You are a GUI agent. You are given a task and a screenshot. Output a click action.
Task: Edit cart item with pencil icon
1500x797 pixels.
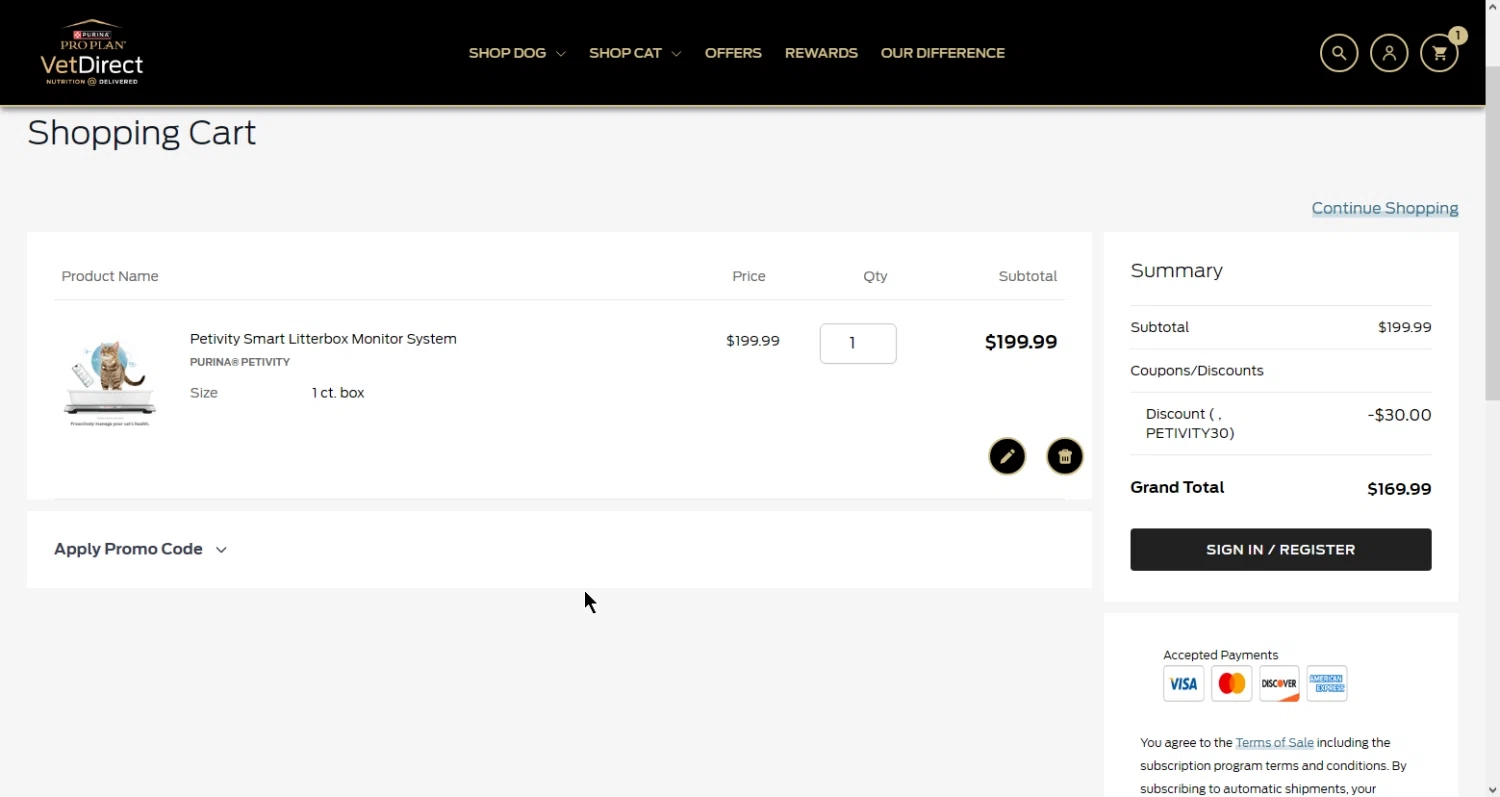point(1007,456)
